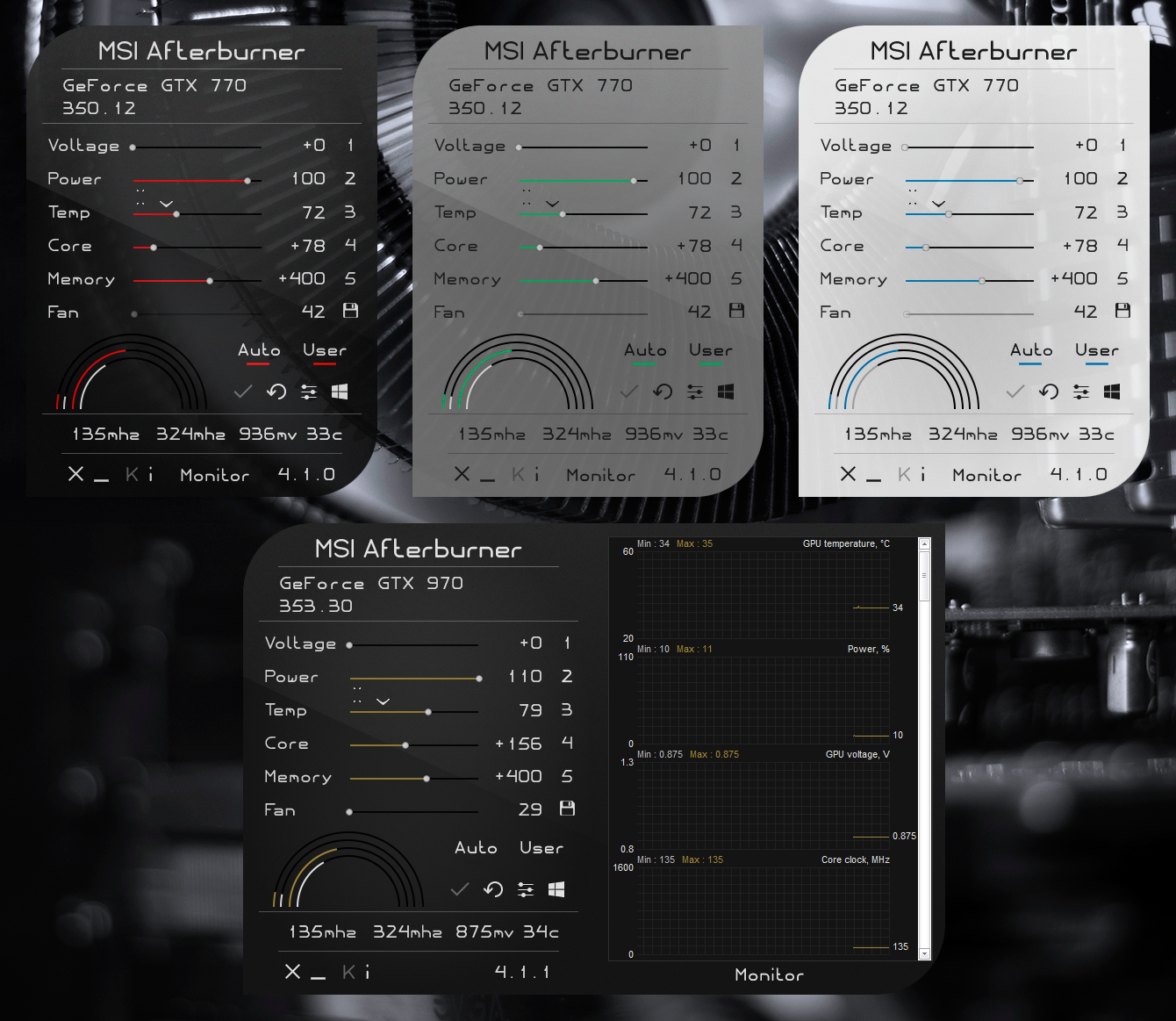Save profile floppy icon in GTX 970 window
The image size is (1176, 1021).
coord(567,809)
